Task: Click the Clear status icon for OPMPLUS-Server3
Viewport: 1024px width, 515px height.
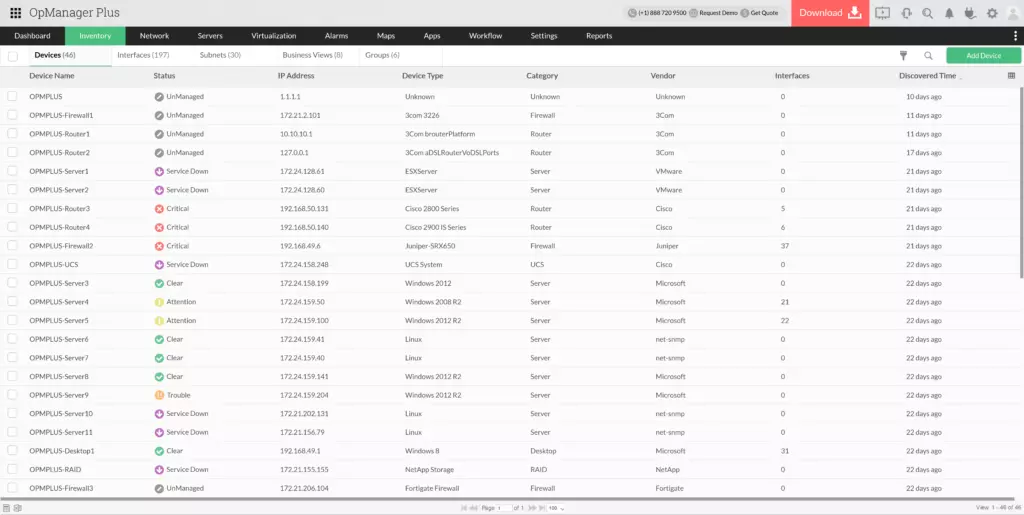Action: pyautogui.click(x=159, y=283)
